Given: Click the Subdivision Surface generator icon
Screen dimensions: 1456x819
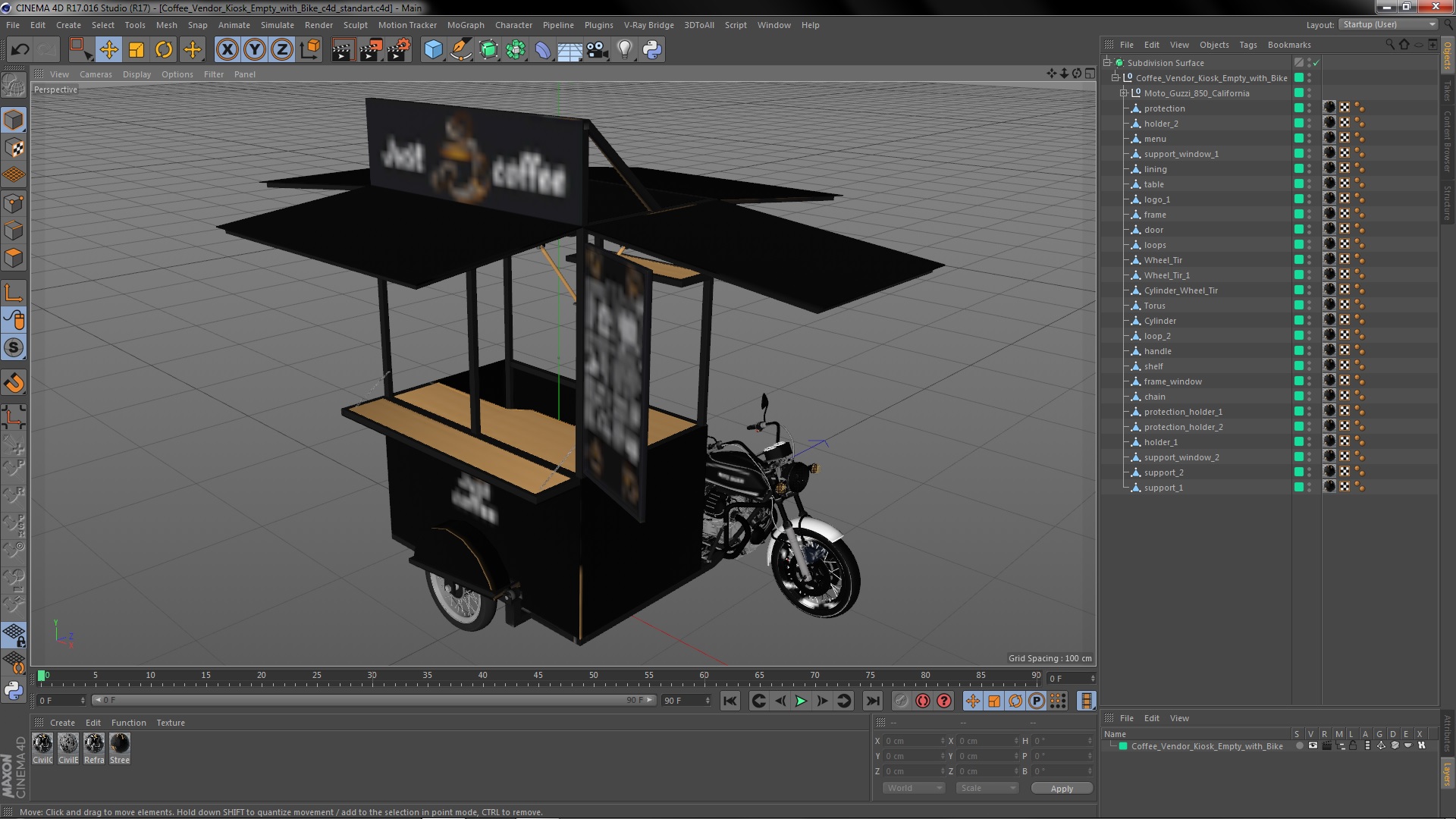Looking at the screenshot, I should tap(488, 50).
